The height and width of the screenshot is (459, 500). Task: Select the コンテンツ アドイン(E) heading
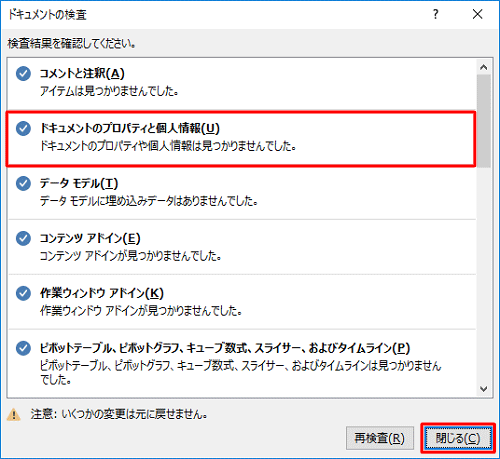pos(90,238)
